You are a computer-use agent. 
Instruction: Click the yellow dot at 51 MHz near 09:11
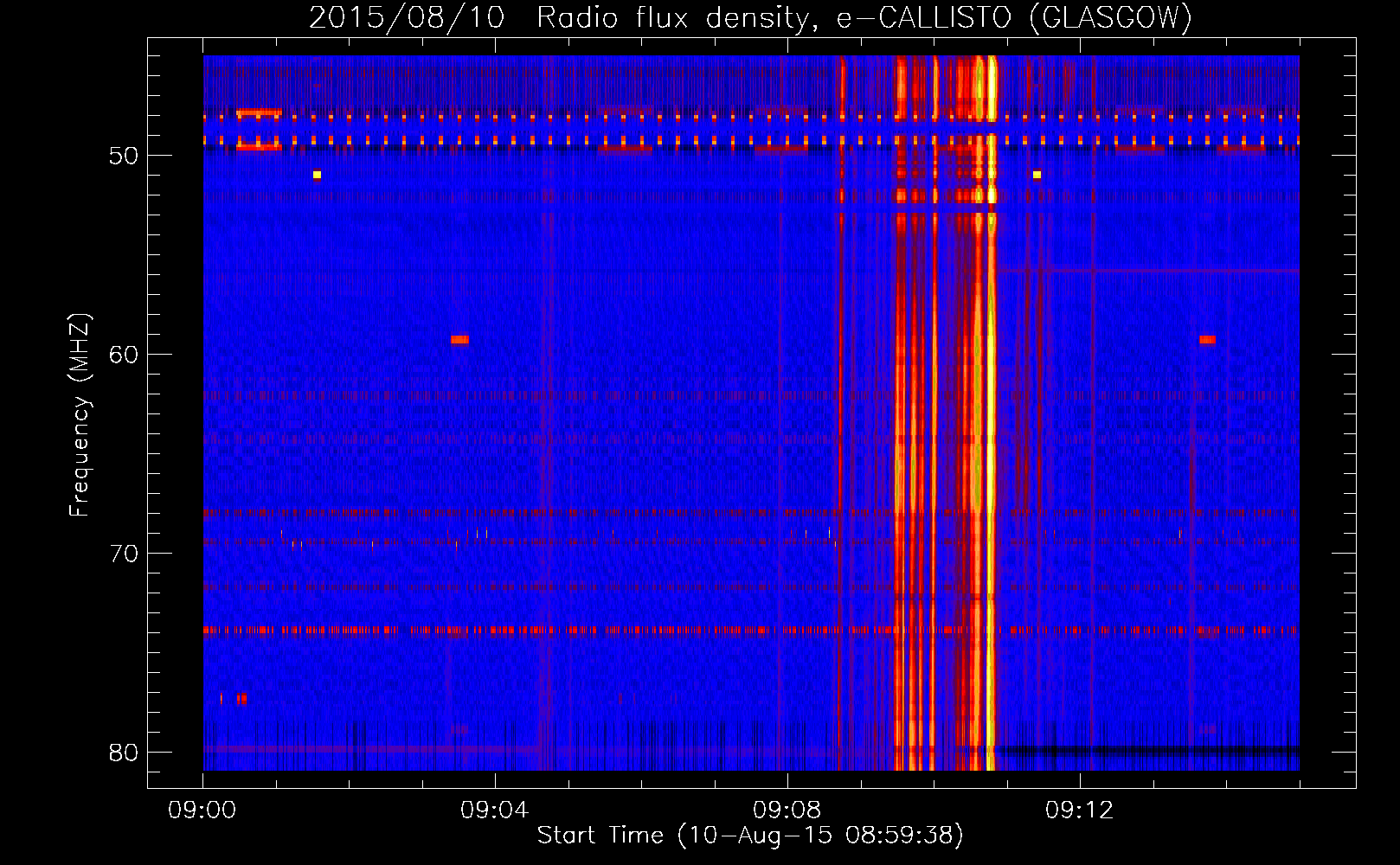tap(1037, 175)
